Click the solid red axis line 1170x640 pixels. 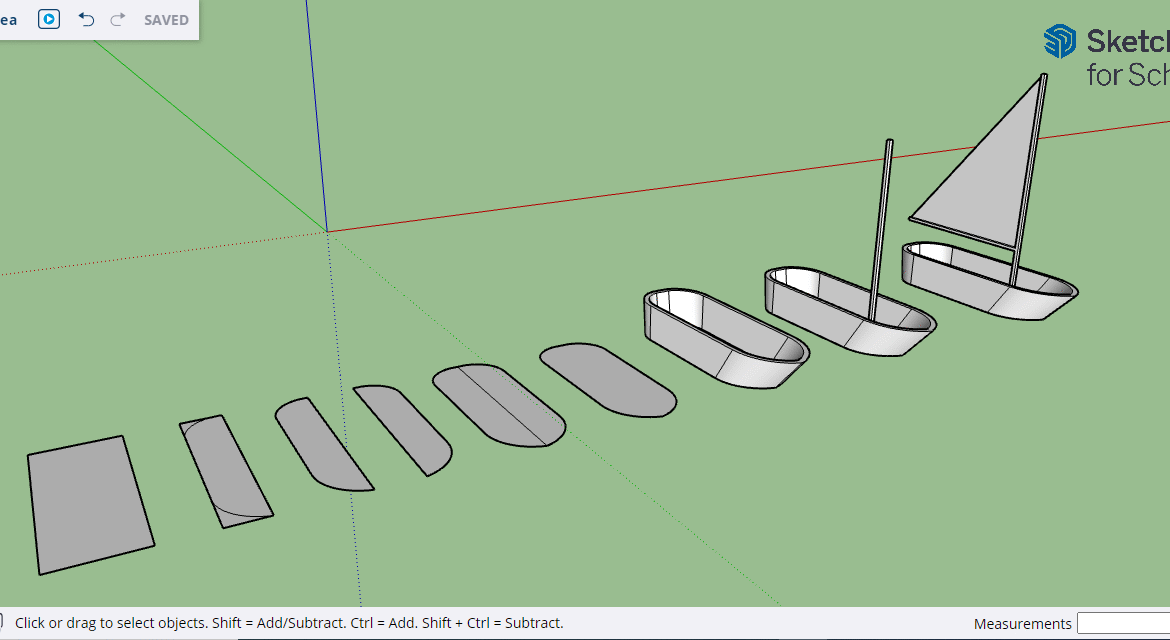coord(700,181)
